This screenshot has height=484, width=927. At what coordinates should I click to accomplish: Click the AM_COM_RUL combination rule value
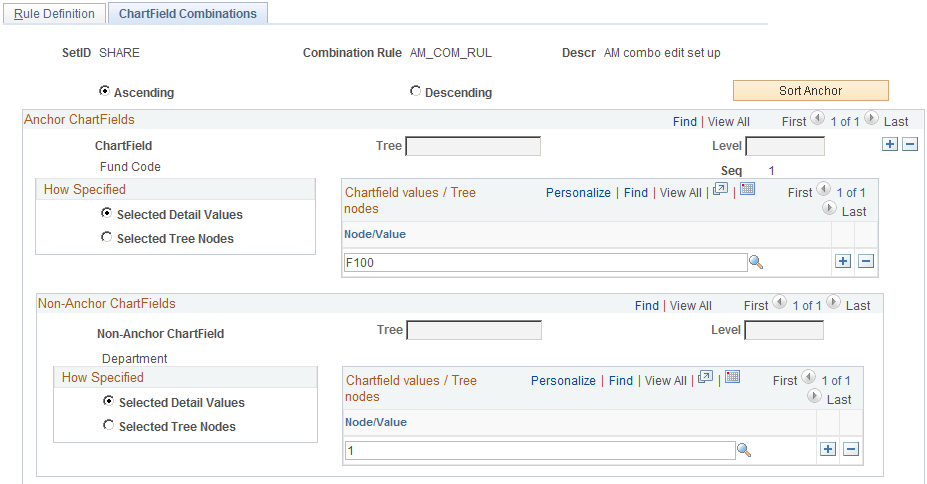[x=450, y=53]
